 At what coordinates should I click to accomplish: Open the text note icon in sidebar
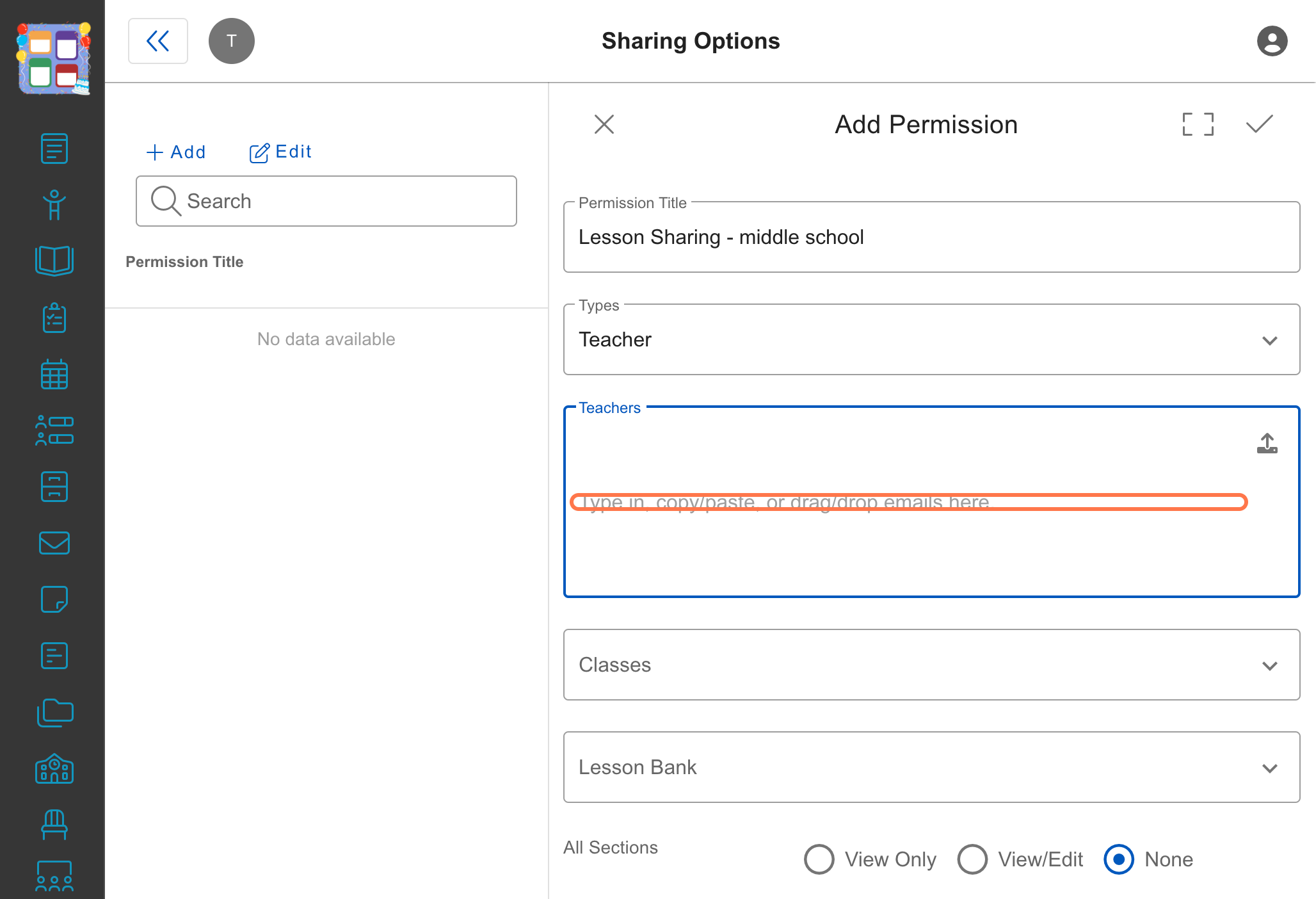54,656
